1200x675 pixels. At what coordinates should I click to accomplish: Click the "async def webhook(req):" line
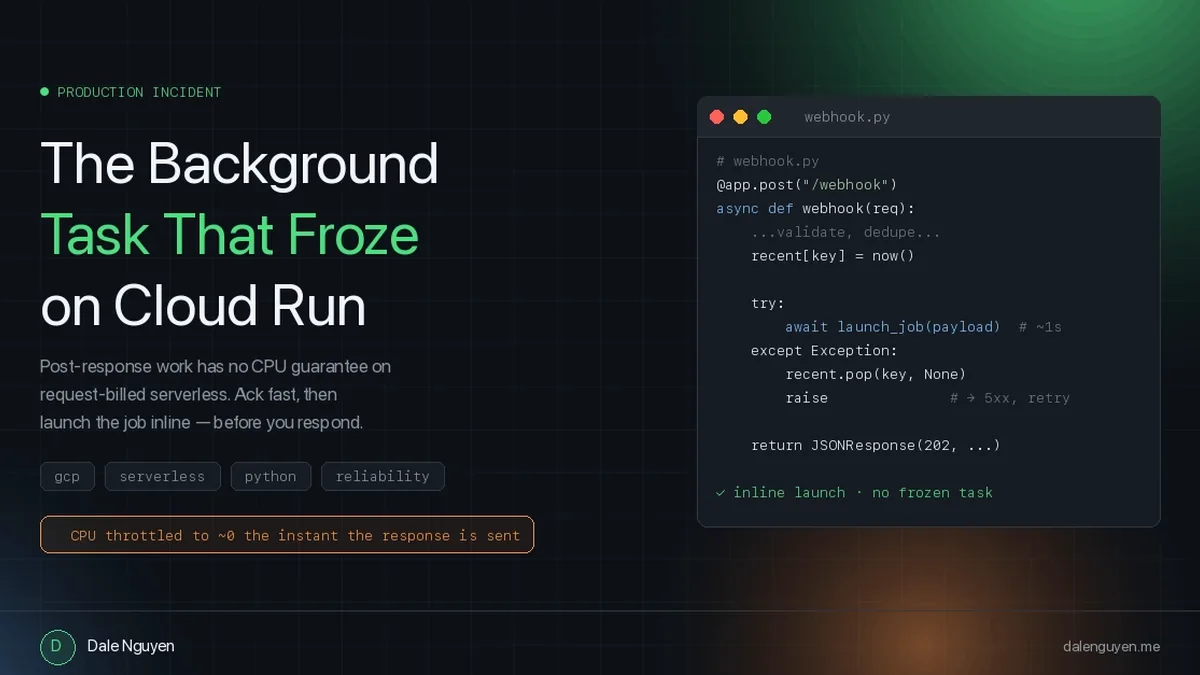[x=815, y=208]
